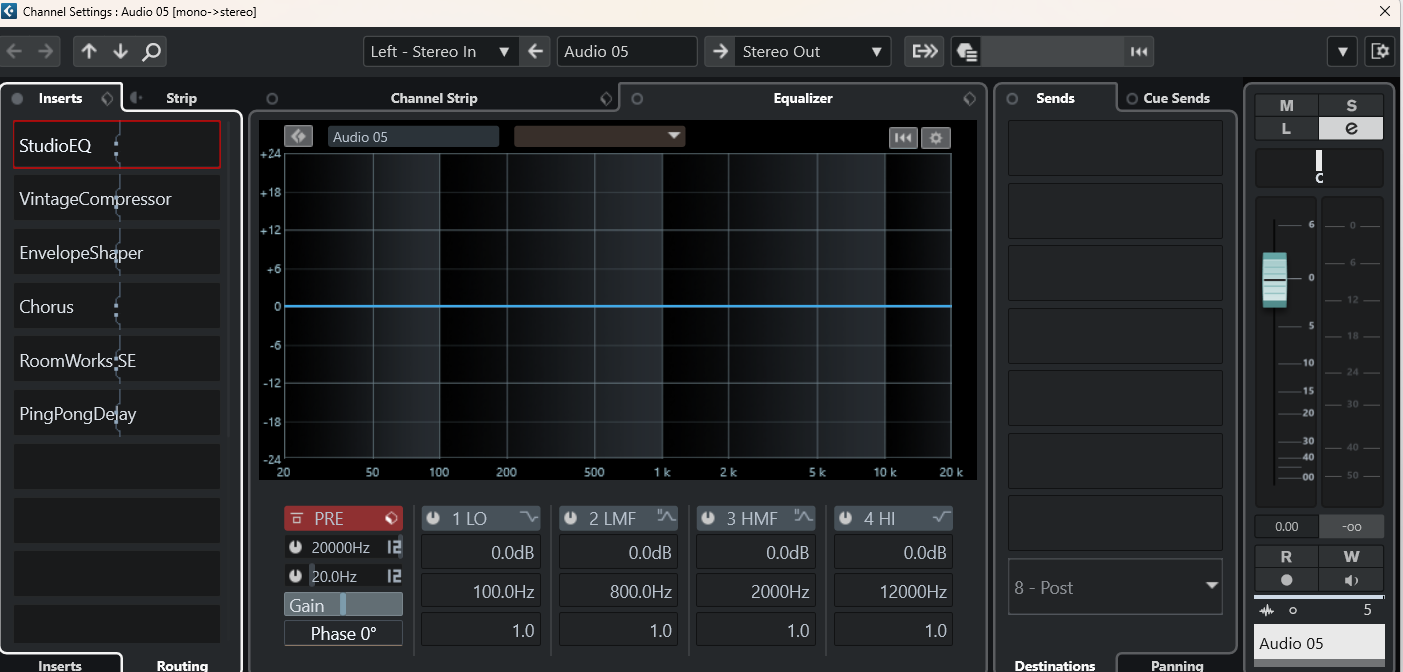The height and width of the screenshot is (672, 1403).
Task: Go to previous channel with up arrow
Action: 90,51
